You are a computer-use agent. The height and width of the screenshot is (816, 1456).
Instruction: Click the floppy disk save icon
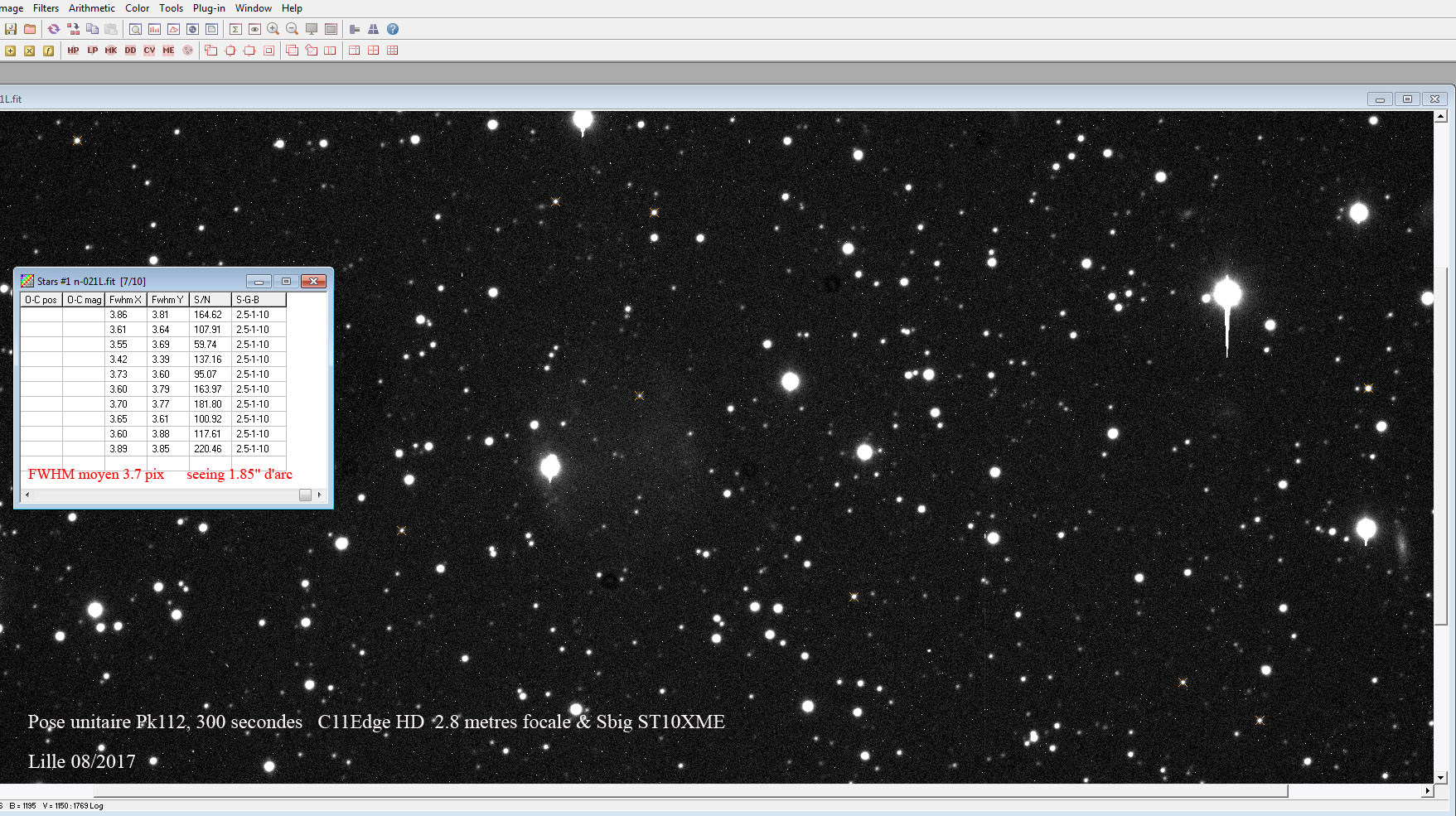[11, 29]
